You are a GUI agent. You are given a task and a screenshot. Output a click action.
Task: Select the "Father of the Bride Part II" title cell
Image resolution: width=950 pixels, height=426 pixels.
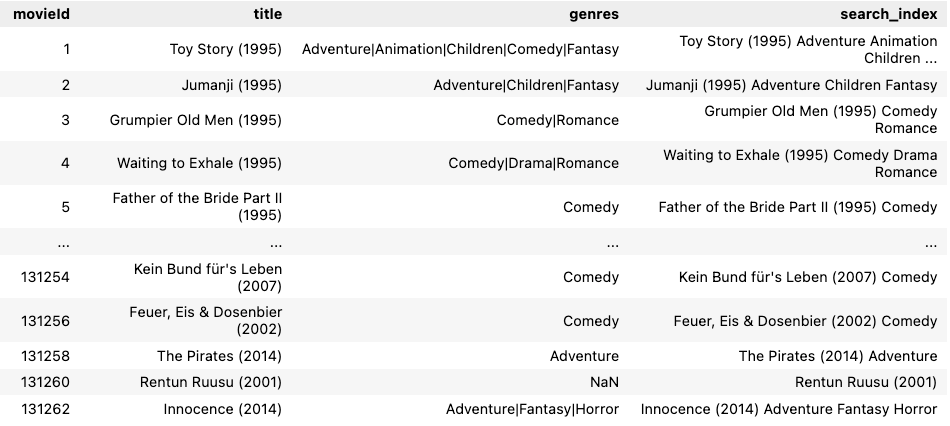pos(197,207)
